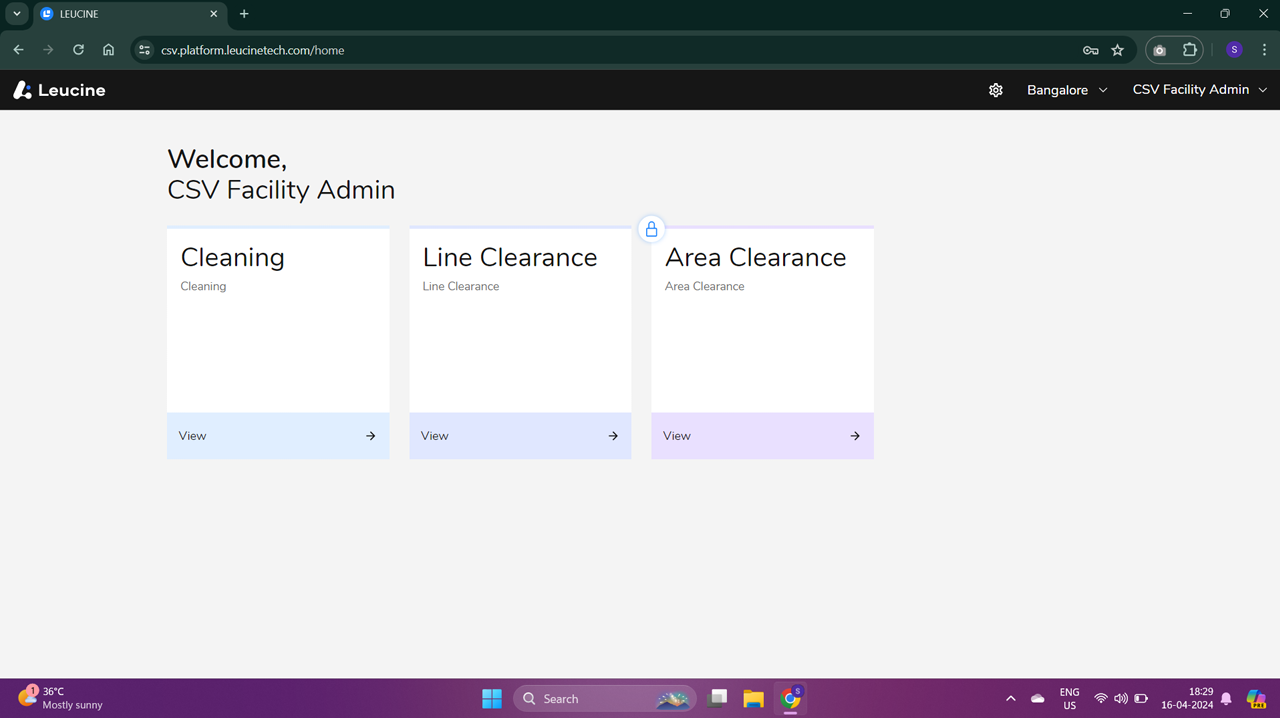1280x718 pixels.
Task: Click View on the Line Clearance card
Action: tap(520, 436)
